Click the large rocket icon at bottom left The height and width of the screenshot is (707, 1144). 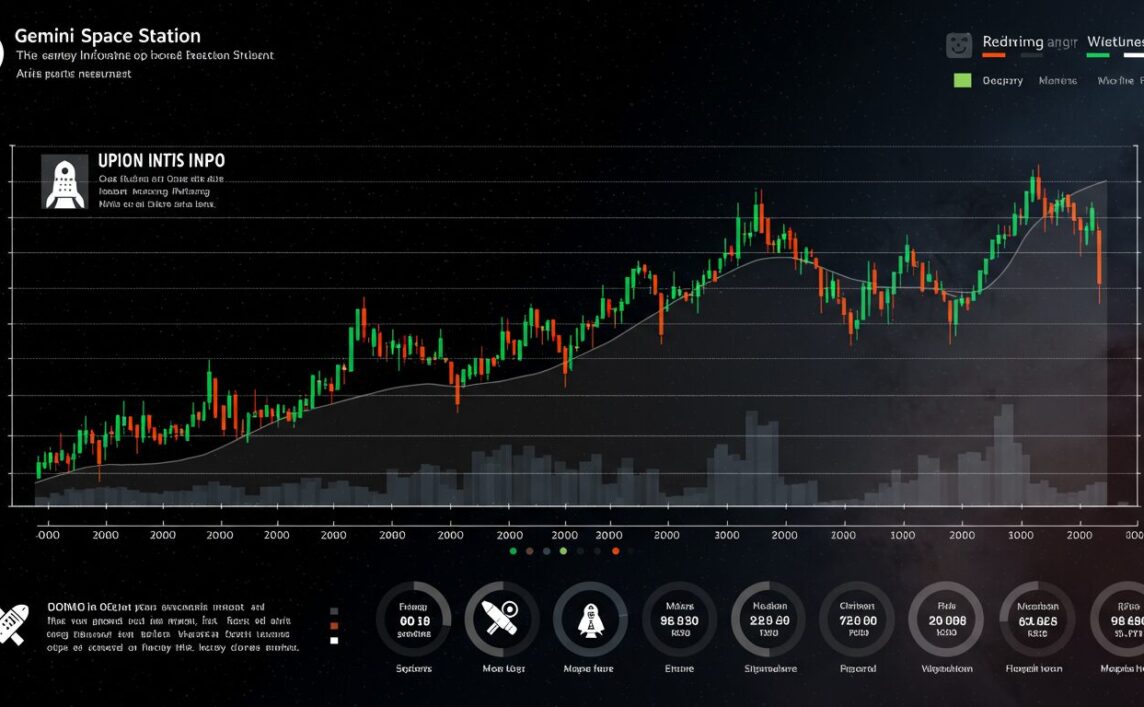(x=13, y=624)
